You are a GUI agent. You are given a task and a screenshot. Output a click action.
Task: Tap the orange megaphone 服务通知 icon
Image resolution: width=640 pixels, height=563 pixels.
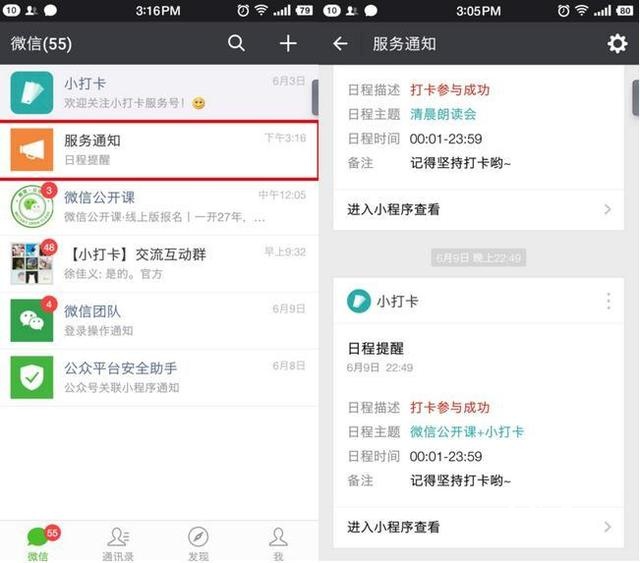tap(31, 150)
